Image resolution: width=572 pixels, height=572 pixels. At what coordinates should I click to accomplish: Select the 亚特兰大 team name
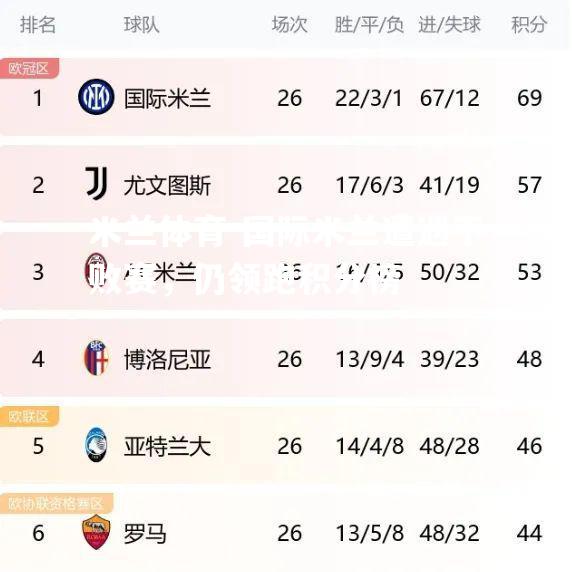(167, 446)
